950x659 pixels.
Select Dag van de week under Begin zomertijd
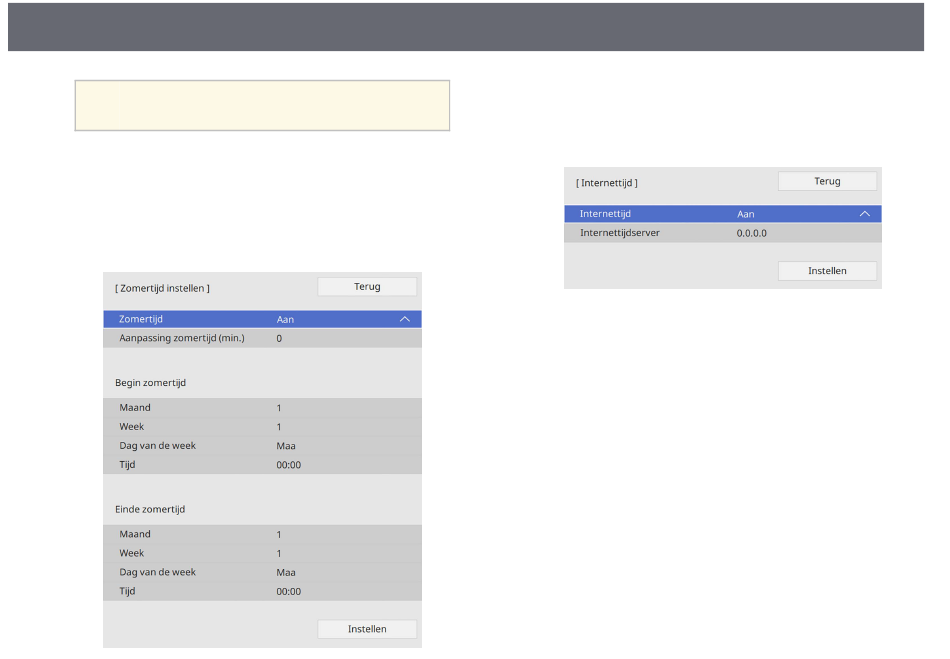(x=262, y=446)
